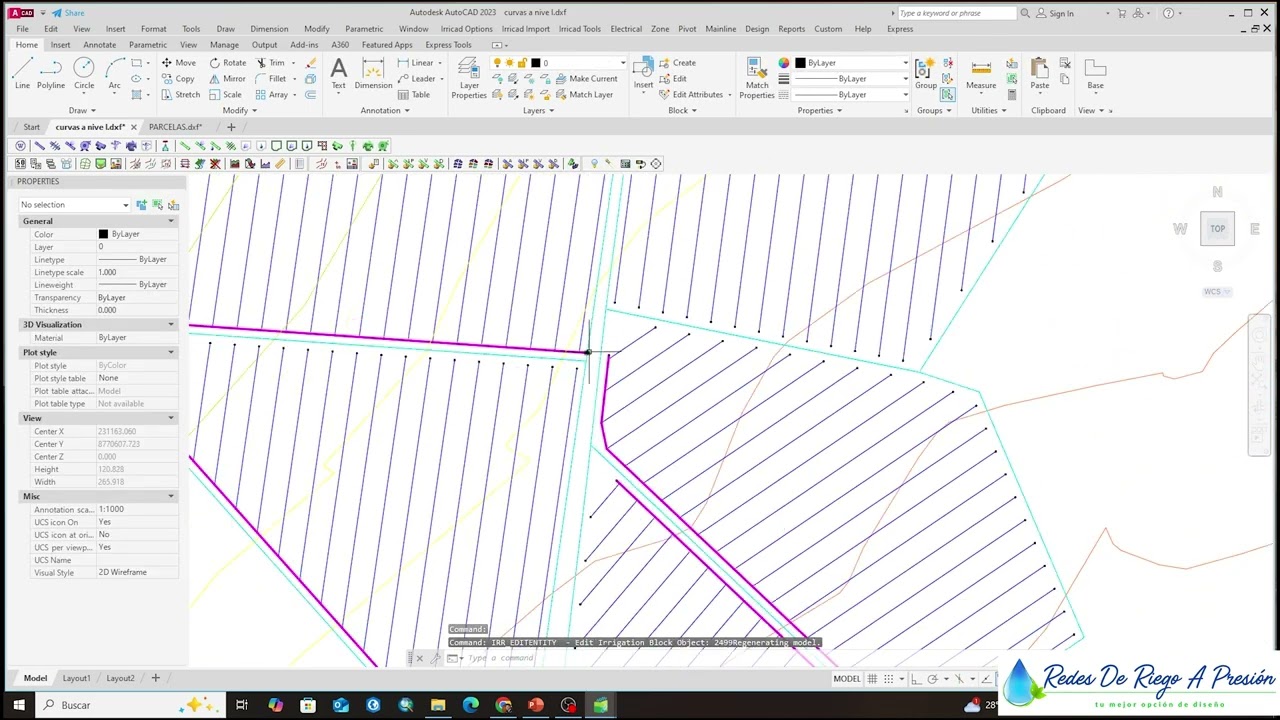1280x720 pixels.
Task: Toggle Group Selection on/off icon
Action: (947, 95)
